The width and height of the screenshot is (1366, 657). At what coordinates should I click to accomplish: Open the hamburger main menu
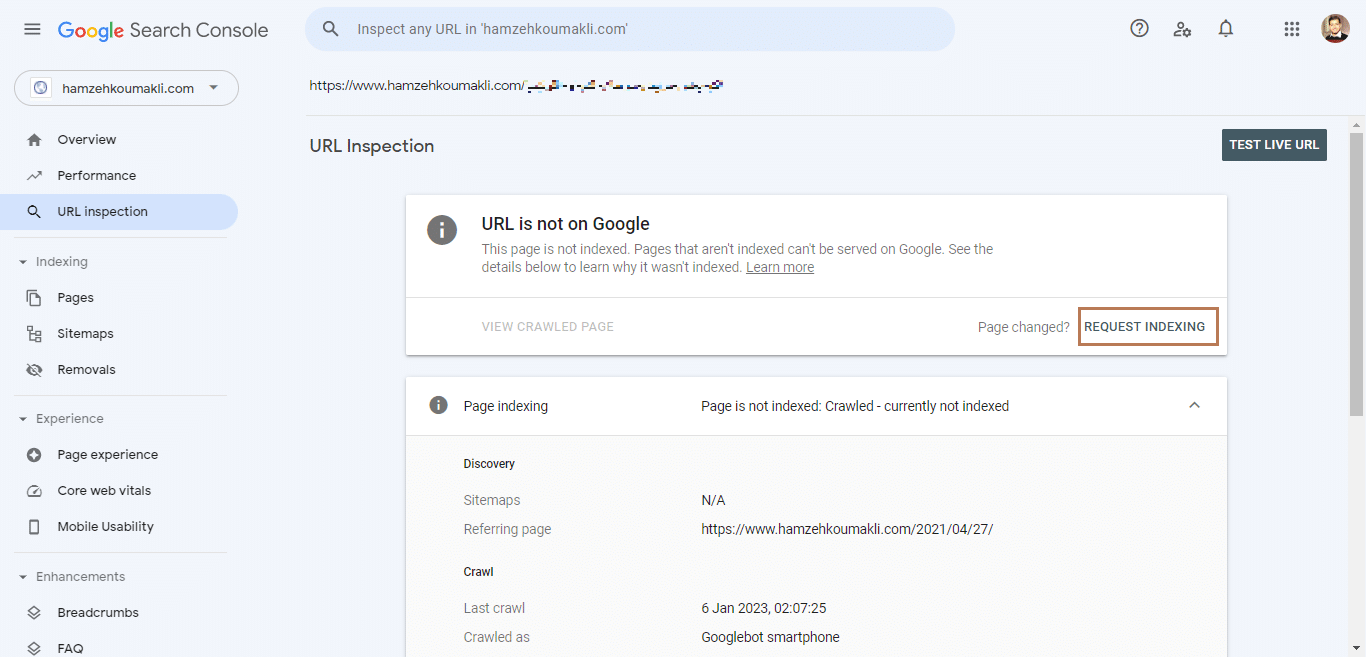[32, 30]
